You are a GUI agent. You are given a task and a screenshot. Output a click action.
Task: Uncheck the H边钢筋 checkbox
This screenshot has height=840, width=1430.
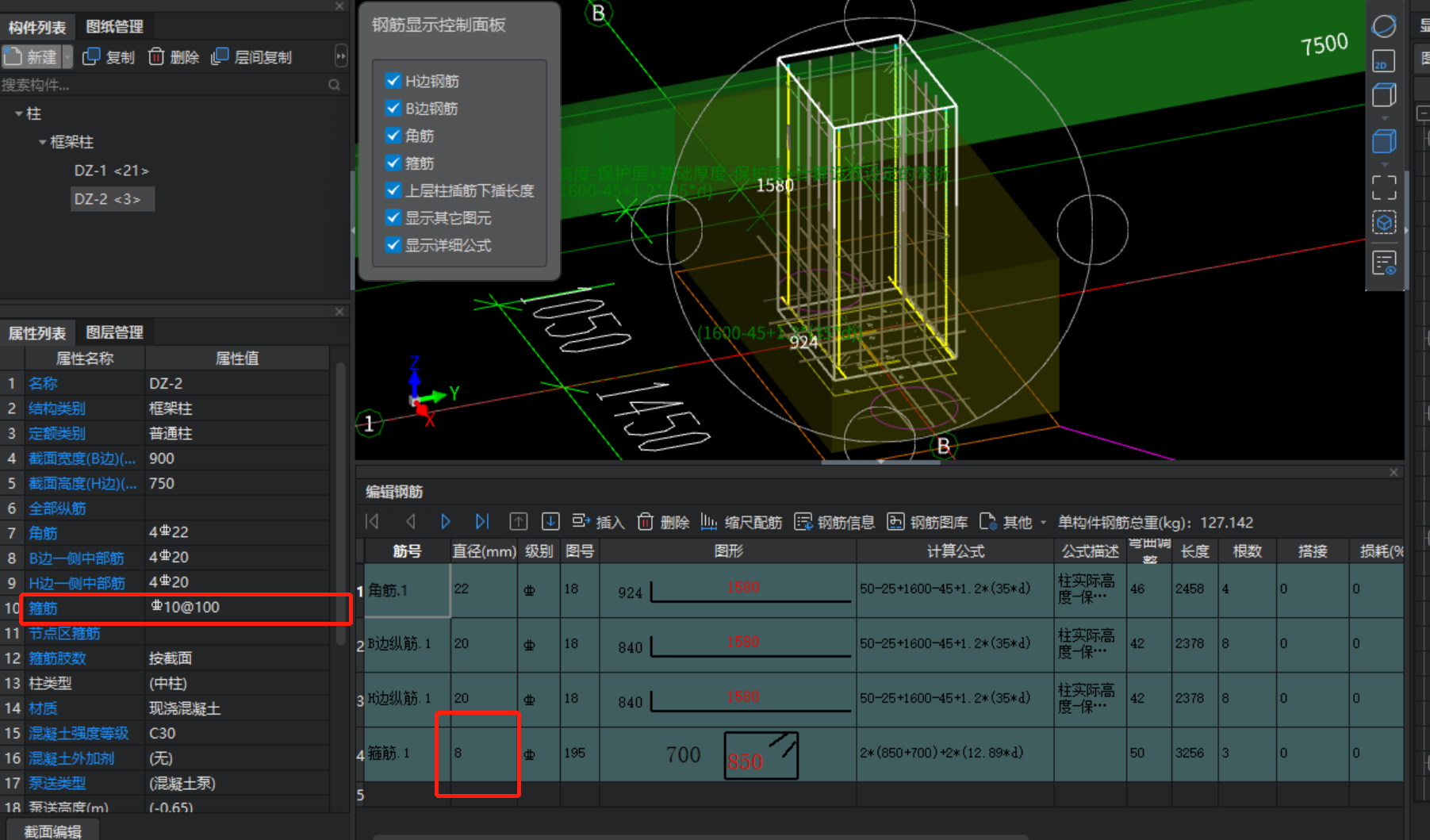click(x=393, y=80)
